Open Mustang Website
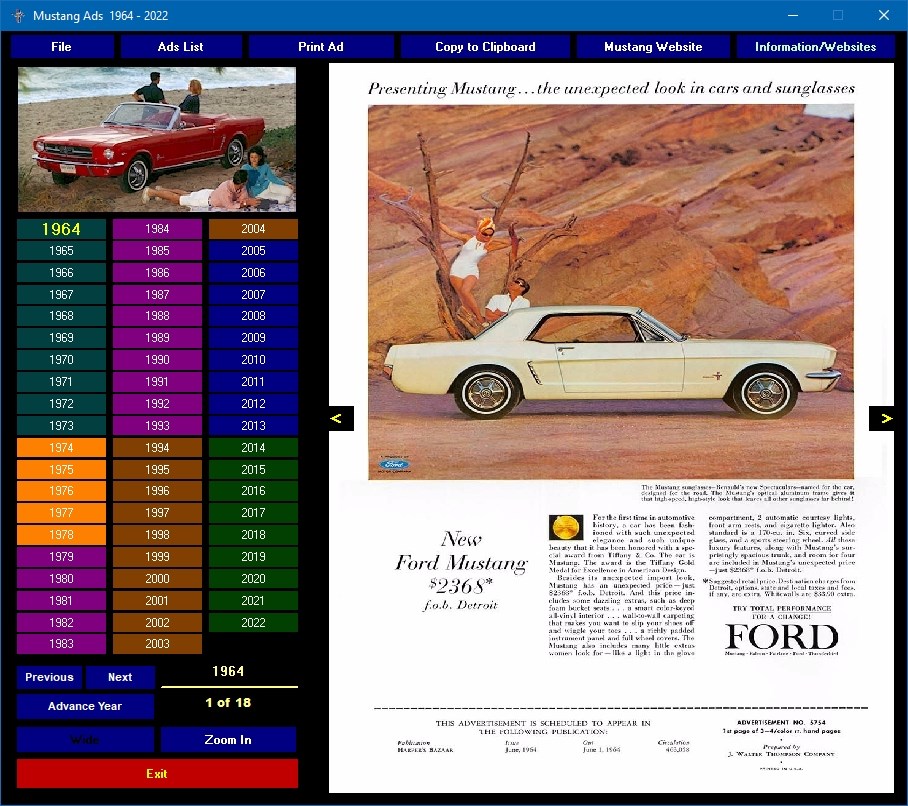The width and height of the screenshot is (908, 806). 653,47
